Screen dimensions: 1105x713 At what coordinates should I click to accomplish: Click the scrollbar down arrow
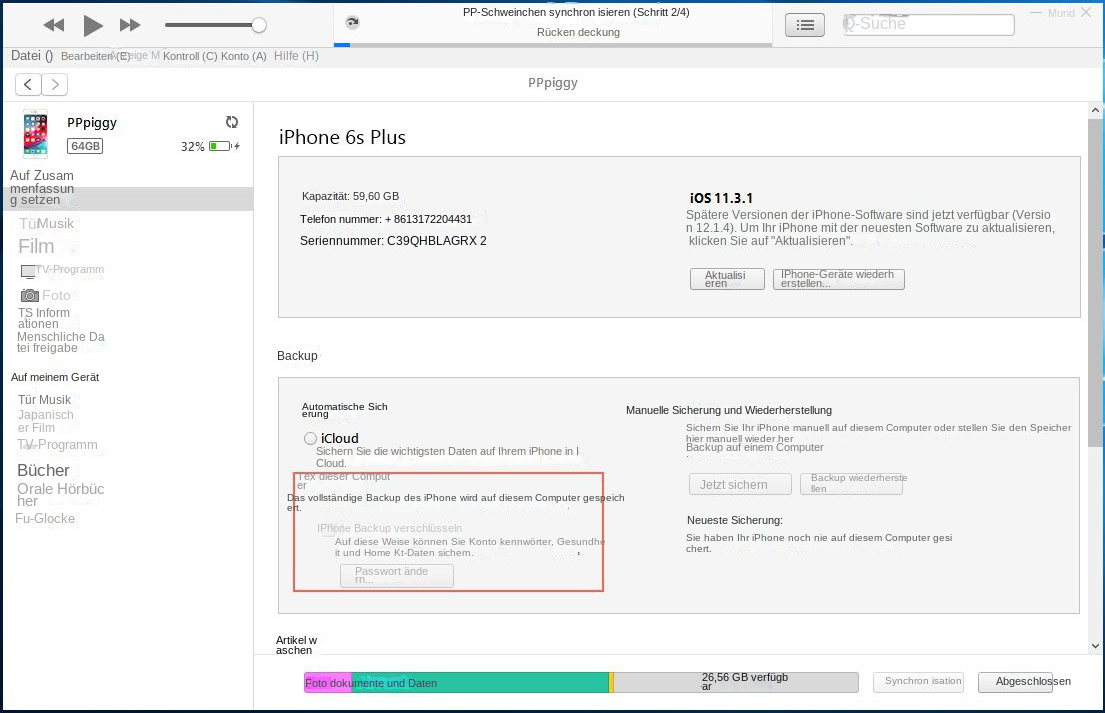tap(1095, 645)
